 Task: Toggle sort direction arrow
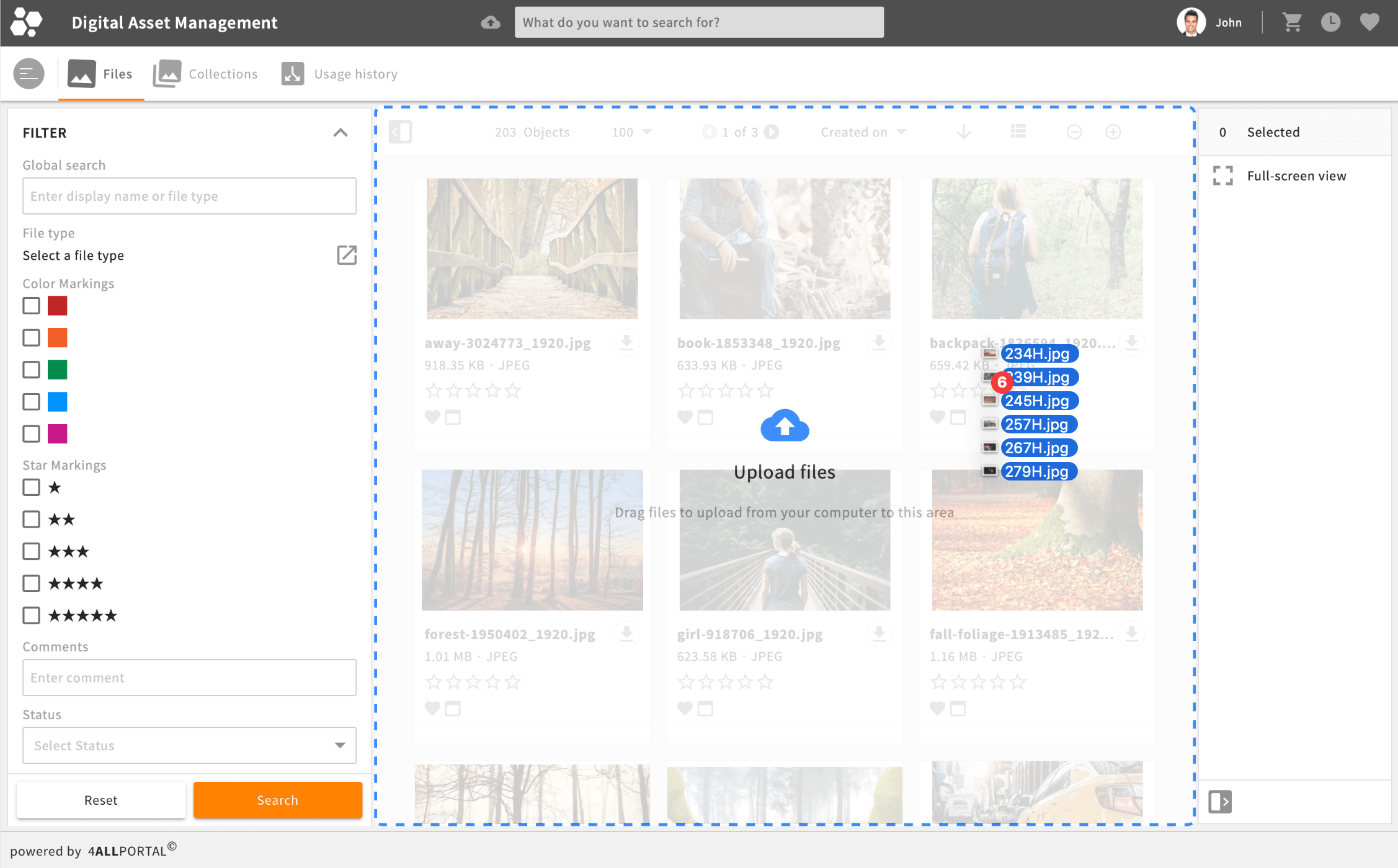click(963, 132)
